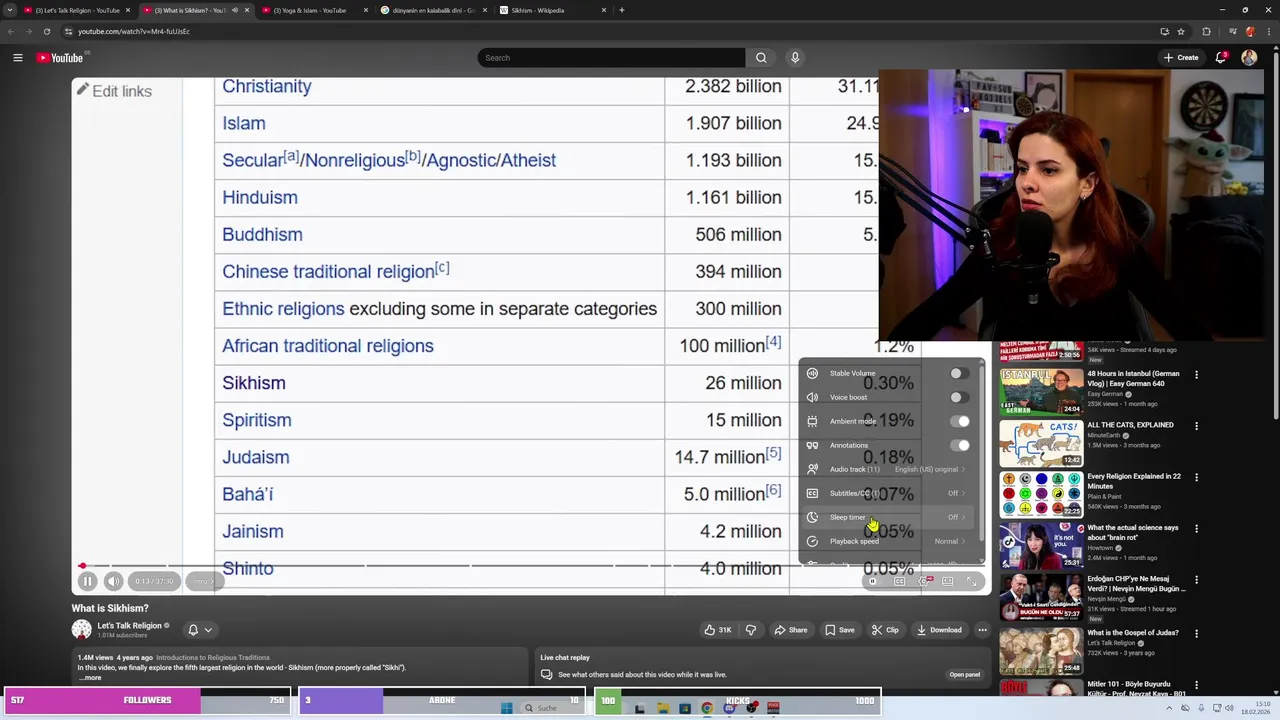Click the search magnifier button
This screenshot has height=720, width=1280.
click(761, 58)
